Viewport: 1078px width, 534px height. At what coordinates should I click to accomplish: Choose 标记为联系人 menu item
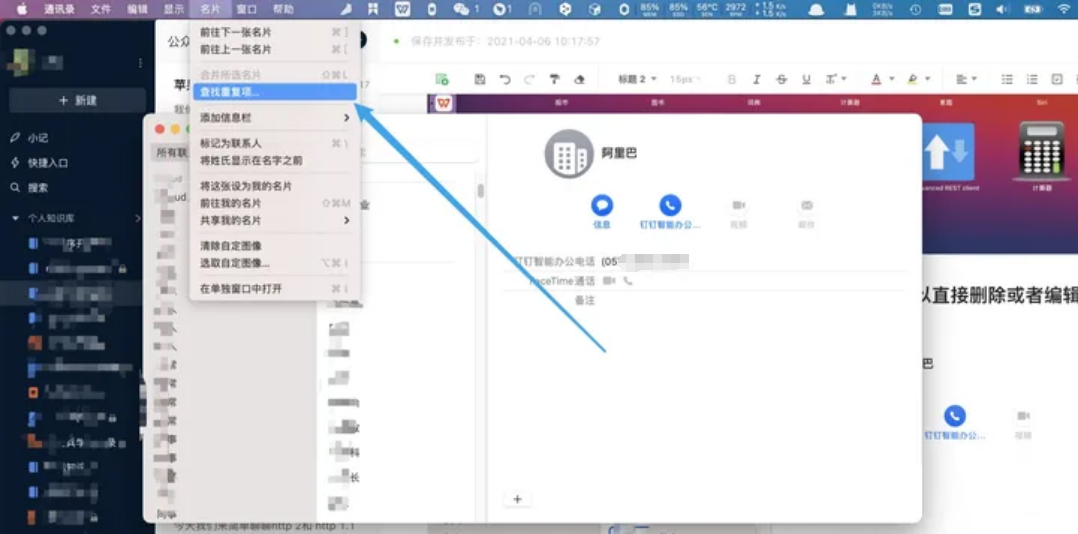(x=274, y=143)
